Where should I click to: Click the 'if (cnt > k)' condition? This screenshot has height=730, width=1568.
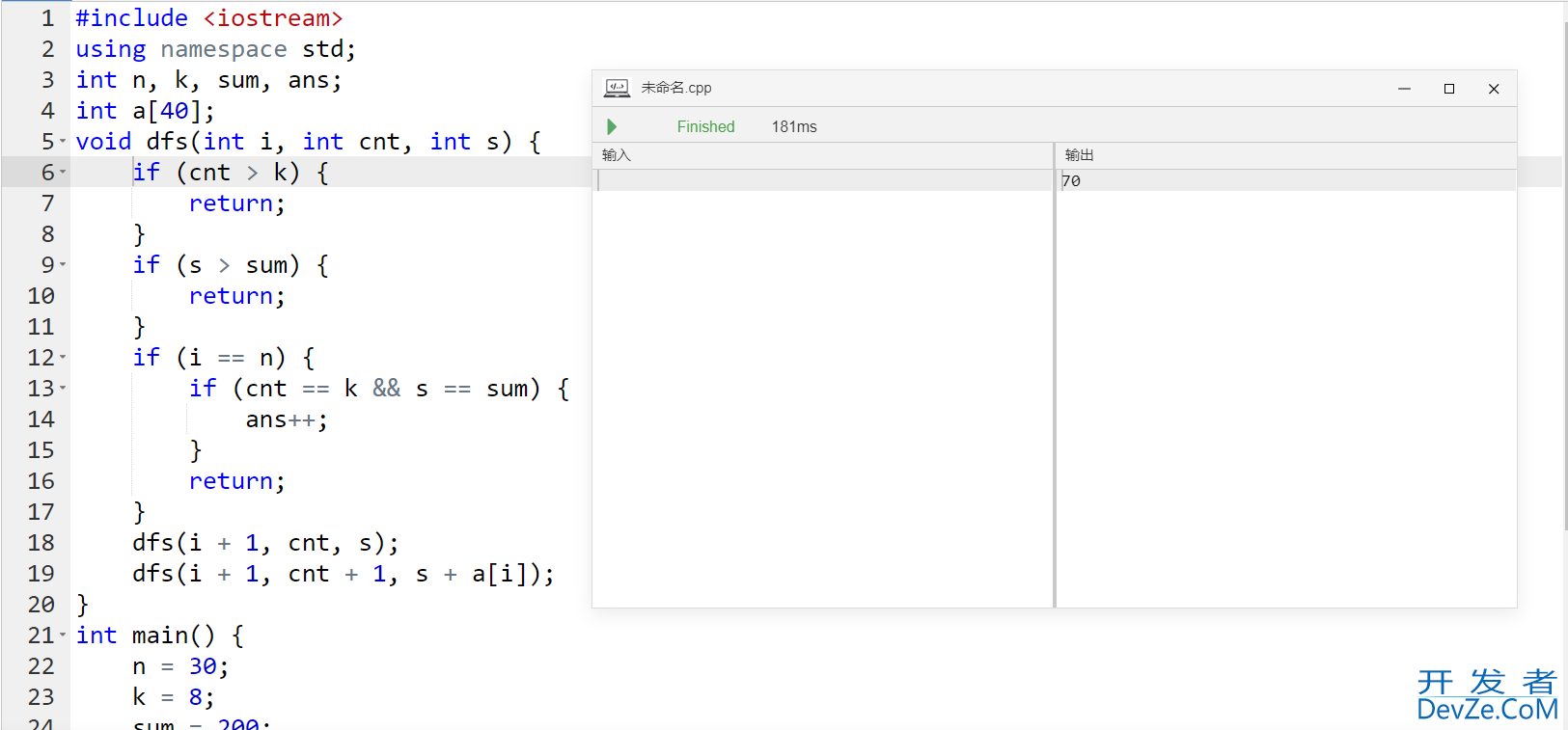point(231,173)
